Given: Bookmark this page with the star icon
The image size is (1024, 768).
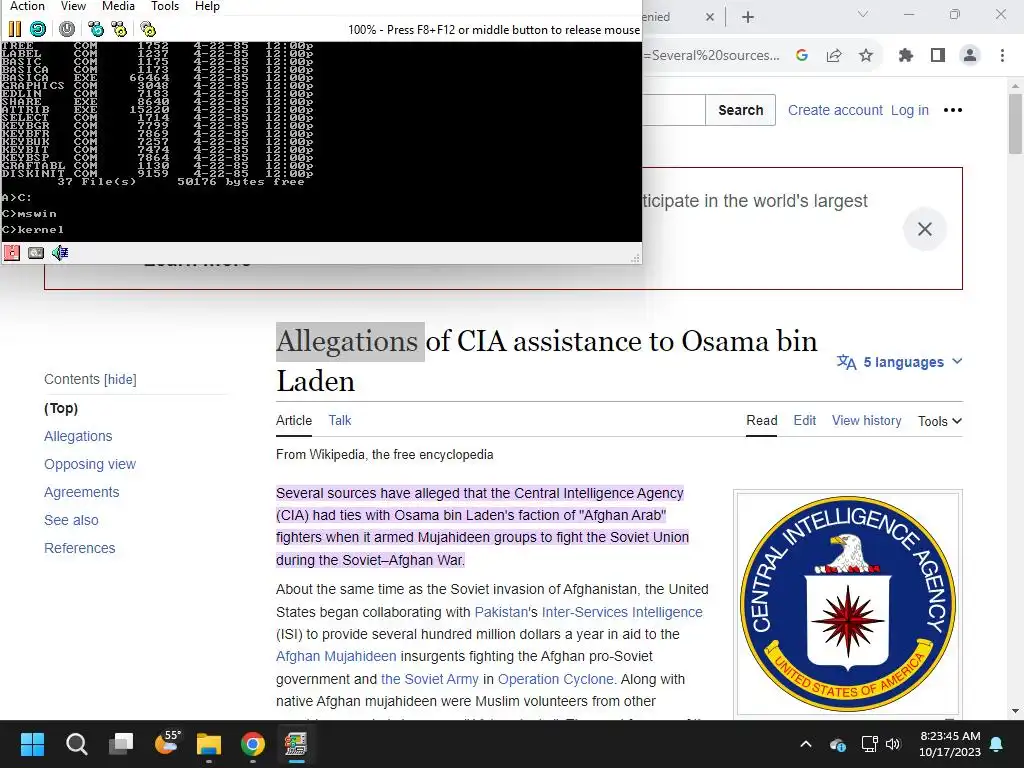Looking at the screenshot, I should tap(866, 56).
